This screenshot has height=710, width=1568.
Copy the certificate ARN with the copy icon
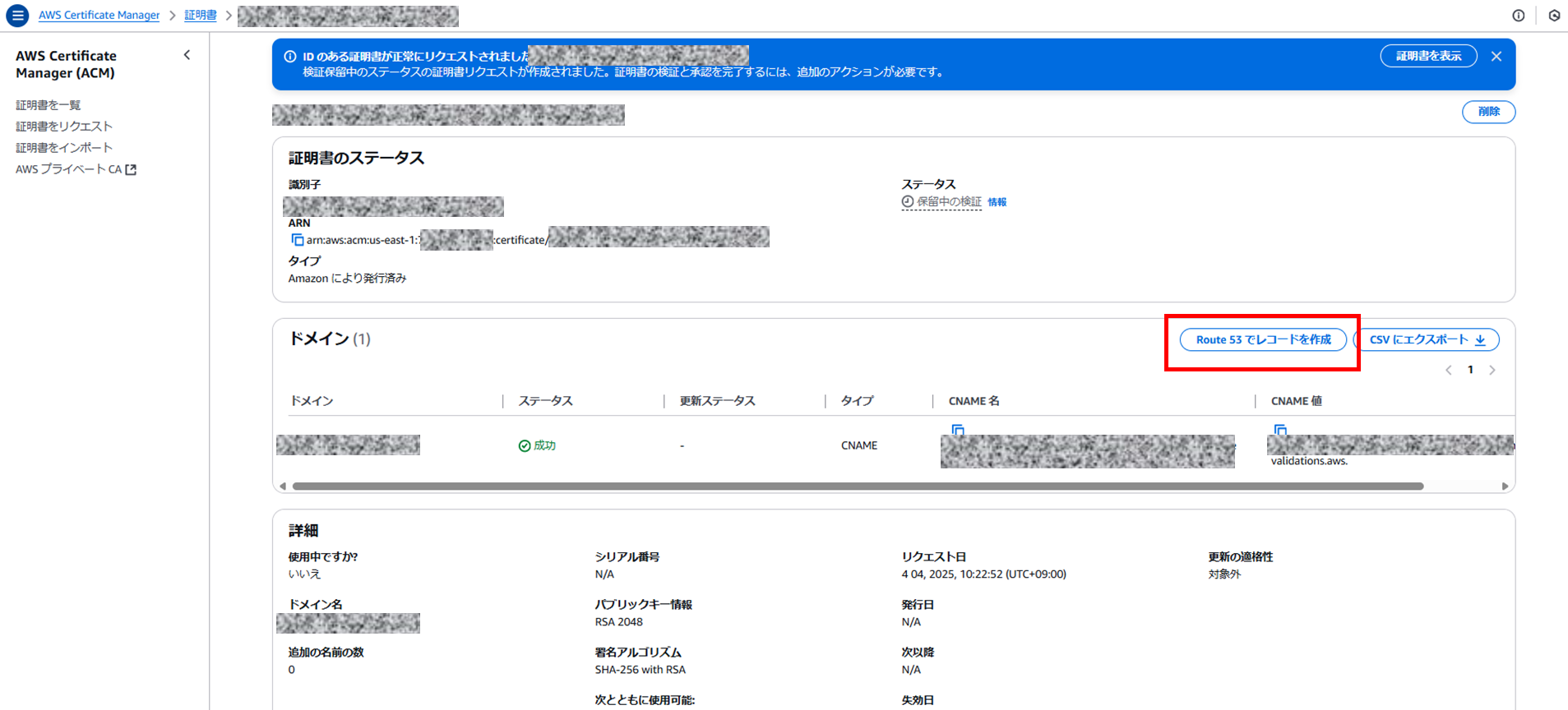297,240
